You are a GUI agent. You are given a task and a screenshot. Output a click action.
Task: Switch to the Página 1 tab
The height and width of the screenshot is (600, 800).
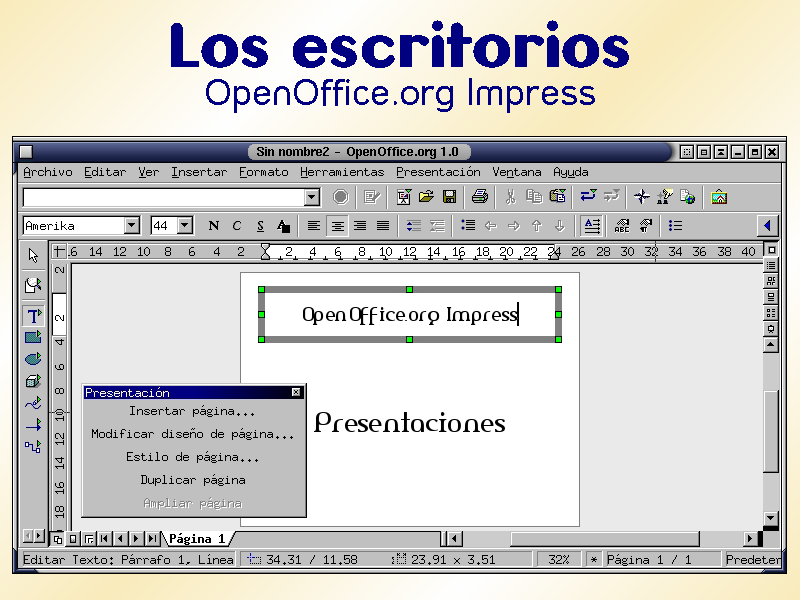click(196, 539)
